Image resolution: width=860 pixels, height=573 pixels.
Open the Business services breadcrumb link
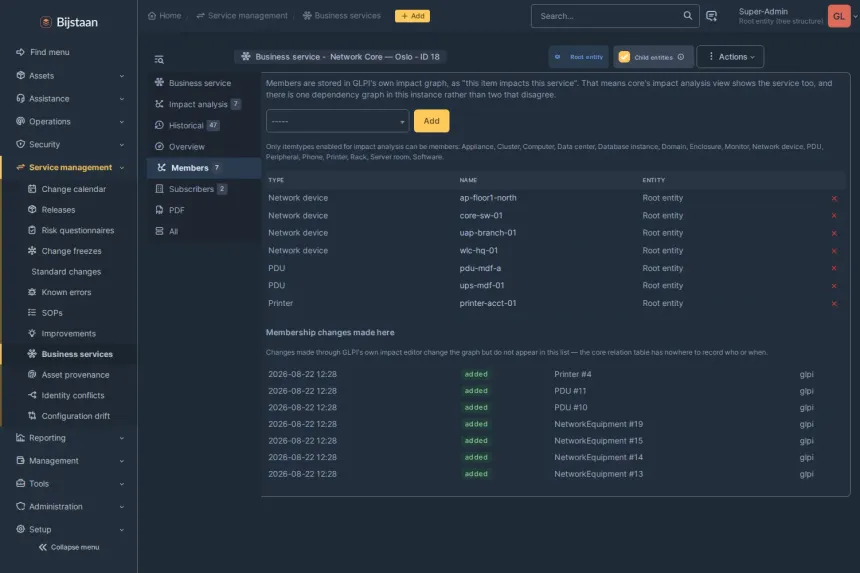click(x=342, y=16)
